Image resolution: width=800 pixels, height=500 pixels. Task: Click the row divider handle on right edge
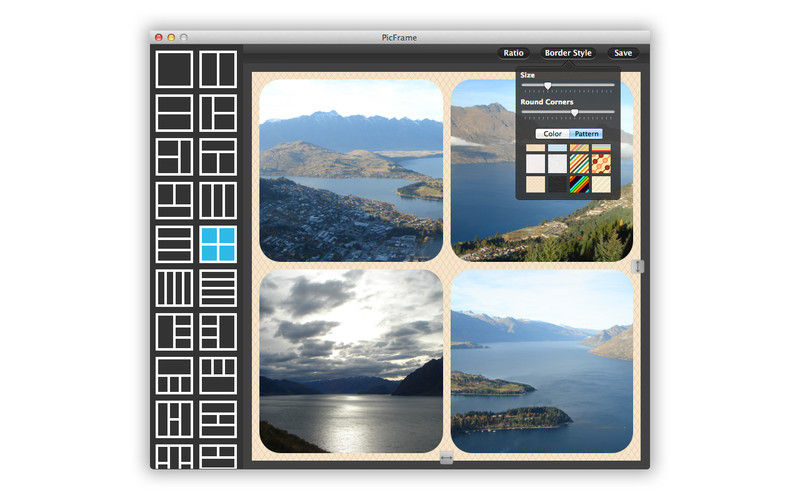point(638,266)
